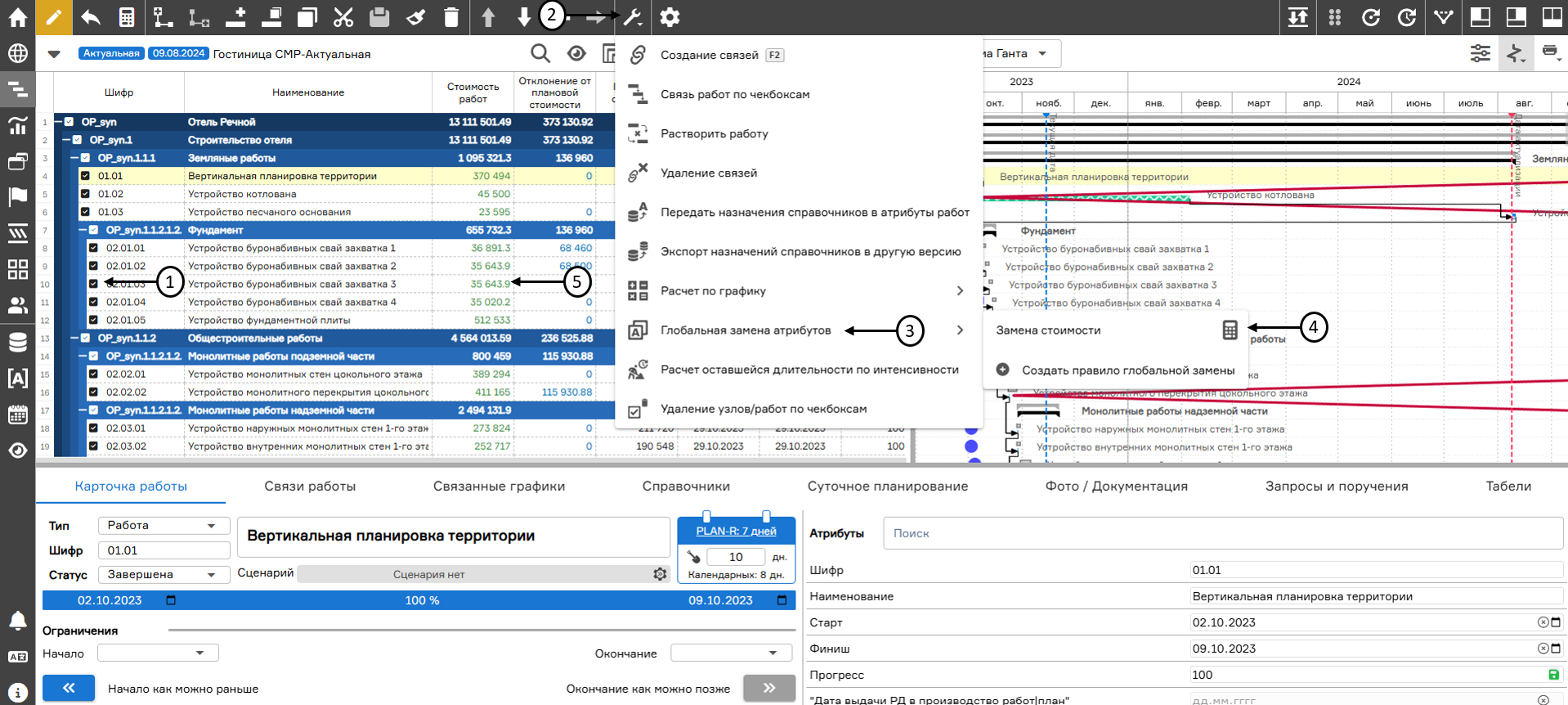
Task: Open the database icon in left sidebar
Action: point(17,342)
